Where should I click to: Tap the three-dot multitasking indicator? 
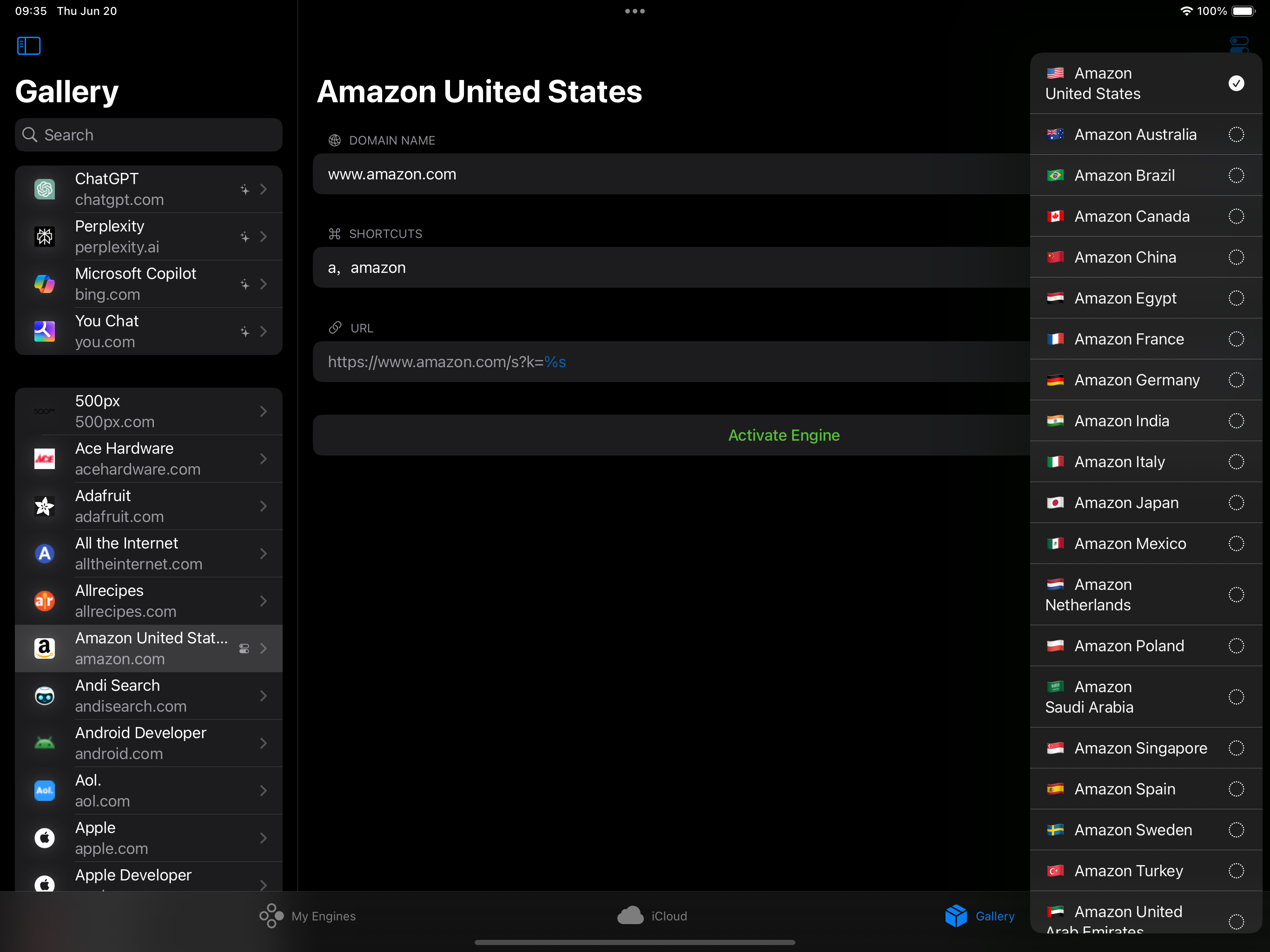click(635, 11)
